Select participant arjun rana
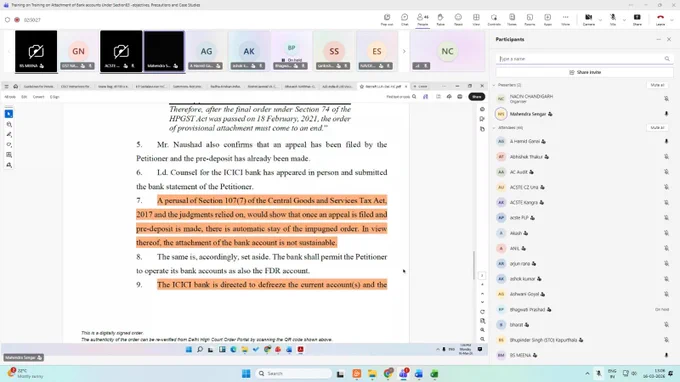The width and height of the screenshot is (680, 382). coord(585,264)
